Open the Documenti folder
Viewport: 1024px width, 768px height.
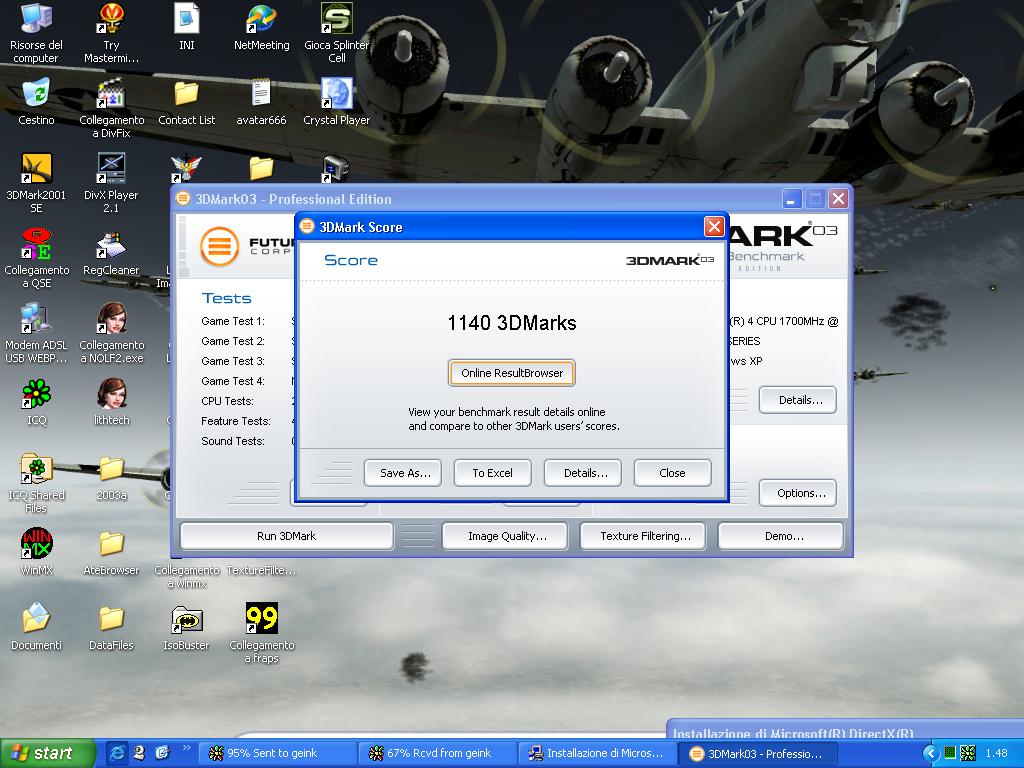[36, 627]
